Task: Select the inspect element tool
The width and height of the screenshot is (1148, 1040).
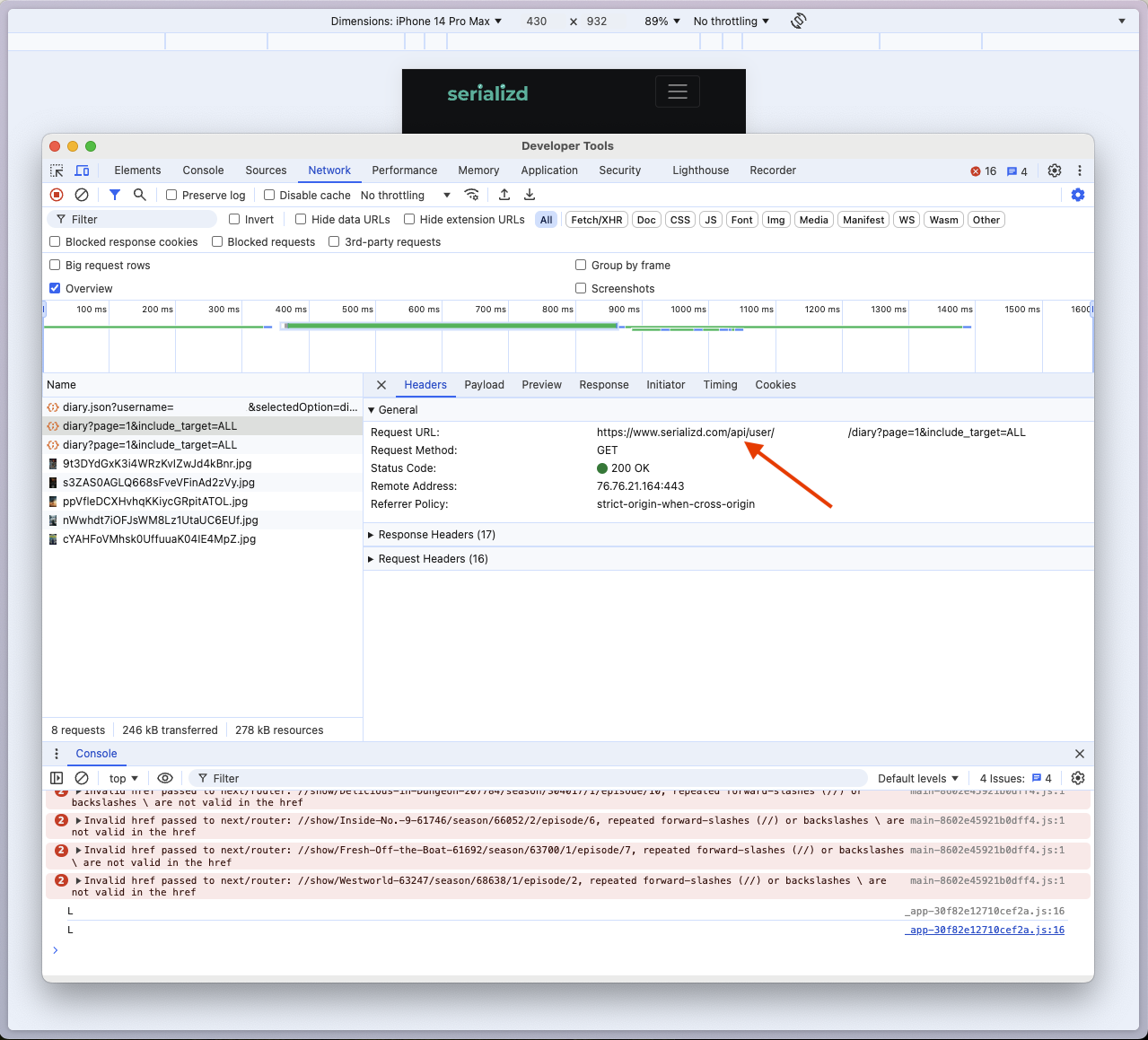Action: point(56,170)
